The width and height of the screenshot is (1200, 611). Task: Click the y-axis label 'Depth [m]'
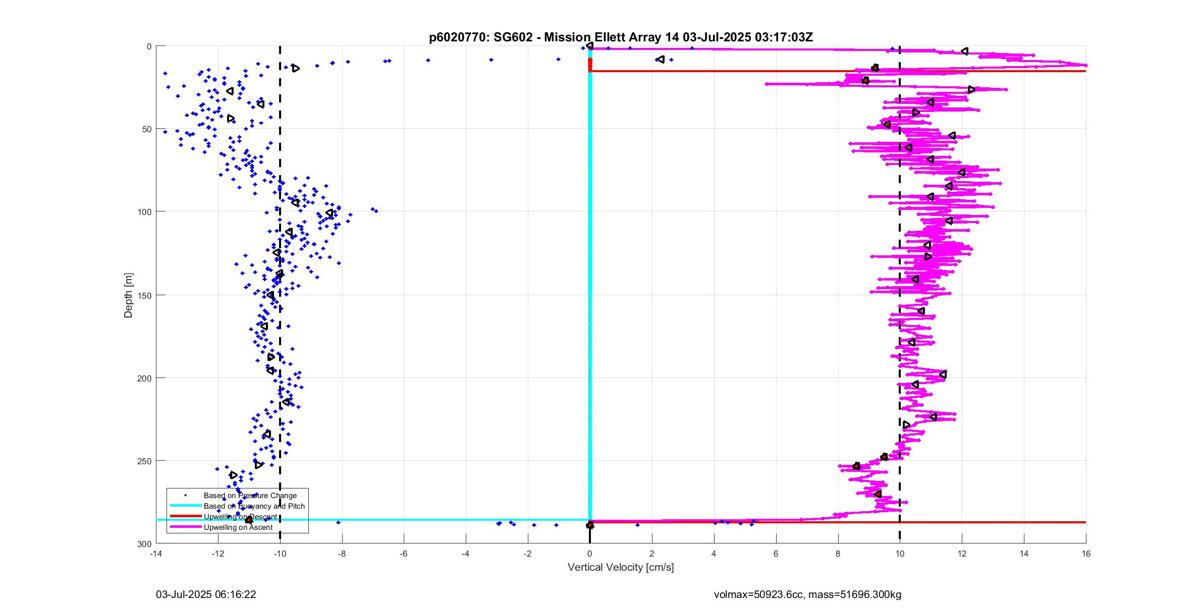[129, 295]
